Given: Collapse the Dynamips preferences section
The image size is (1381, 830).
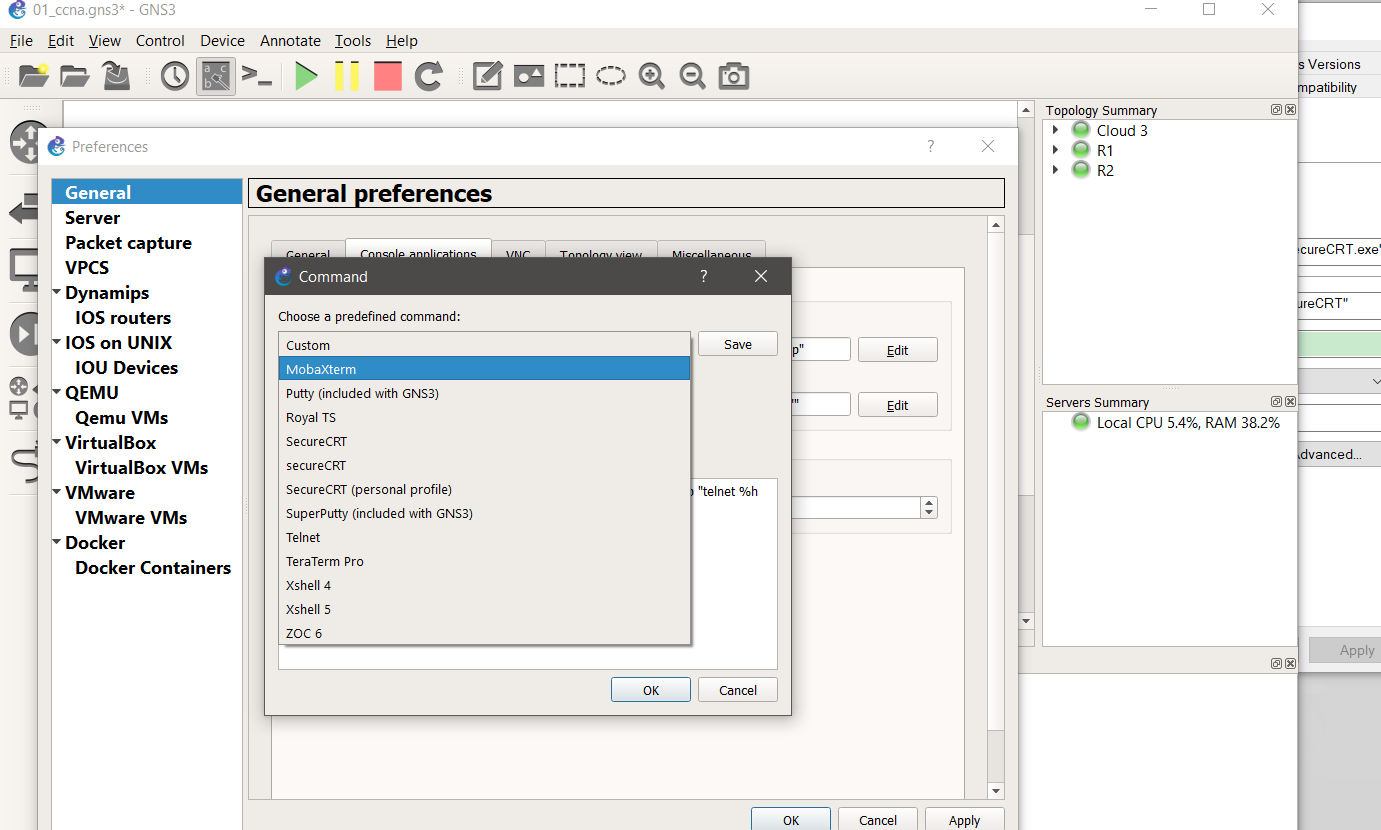Looking at the screenshot, I should click(58, 293).
